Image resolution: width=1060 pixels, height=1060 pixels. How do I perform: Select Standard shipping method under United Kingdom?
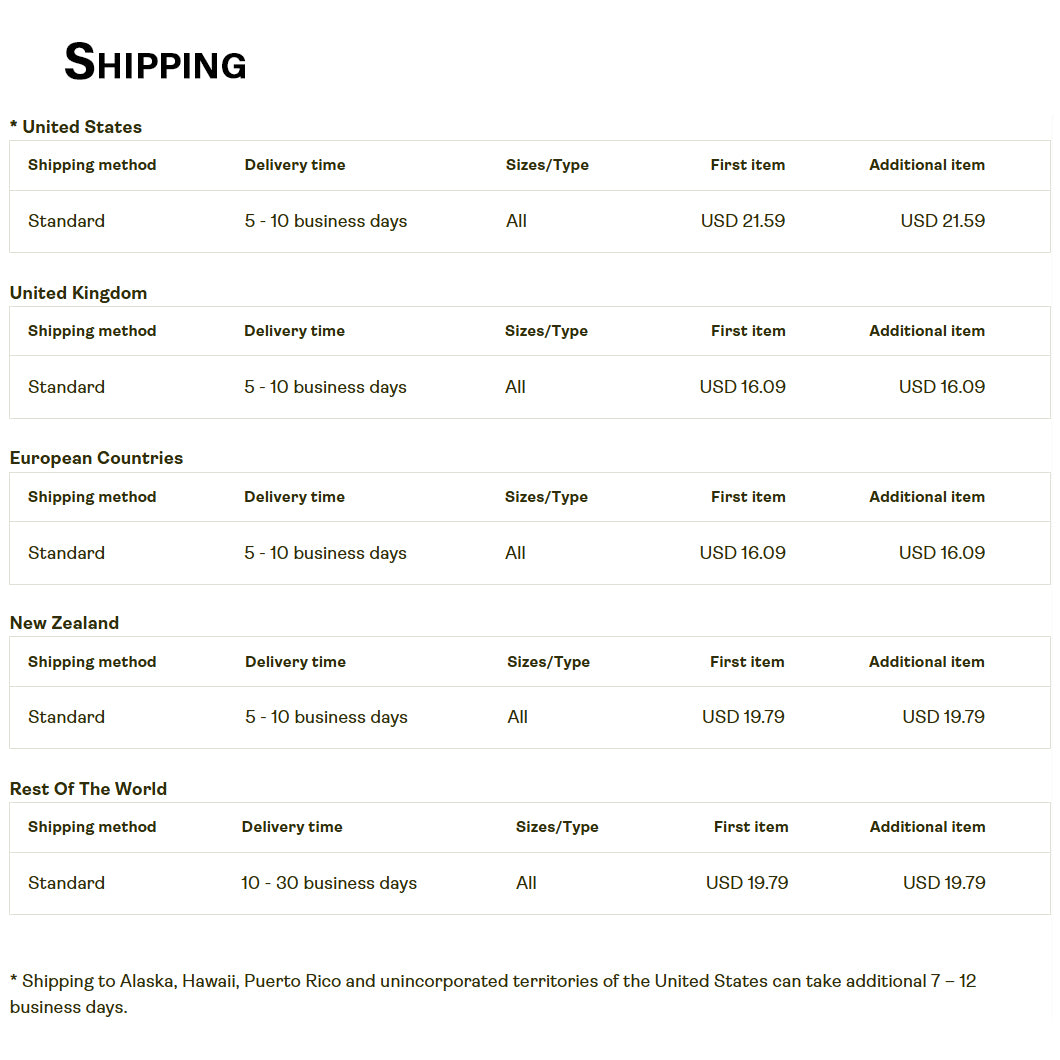66,387
